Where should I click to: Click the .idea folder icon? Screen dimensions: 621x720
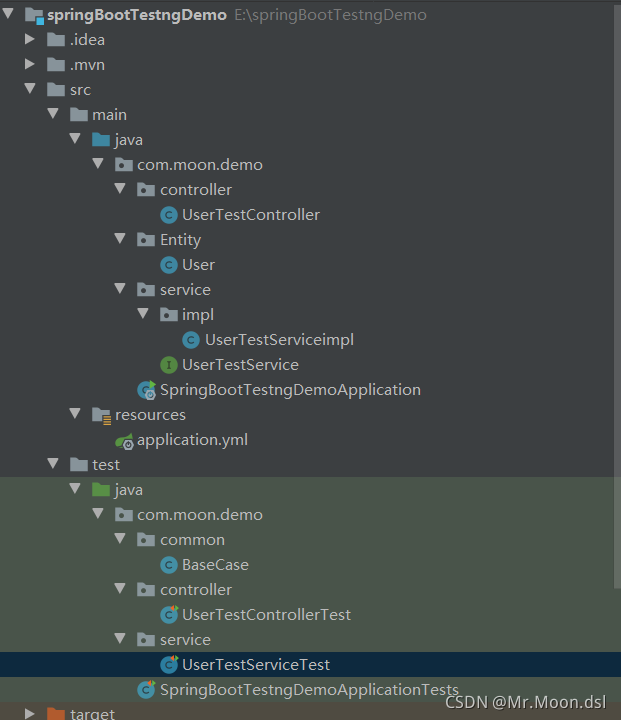(x=56, y=39)
